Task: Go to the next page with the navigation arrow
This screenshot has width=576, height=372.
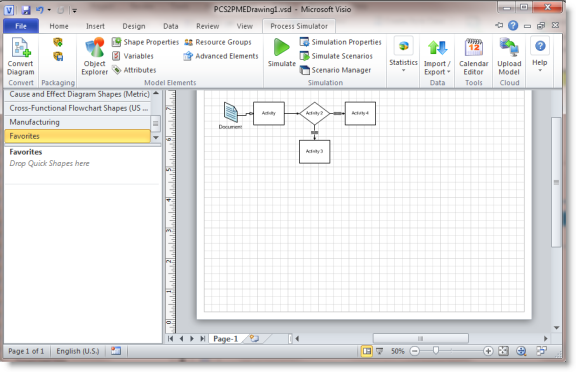Action: [x=192, y=339]
